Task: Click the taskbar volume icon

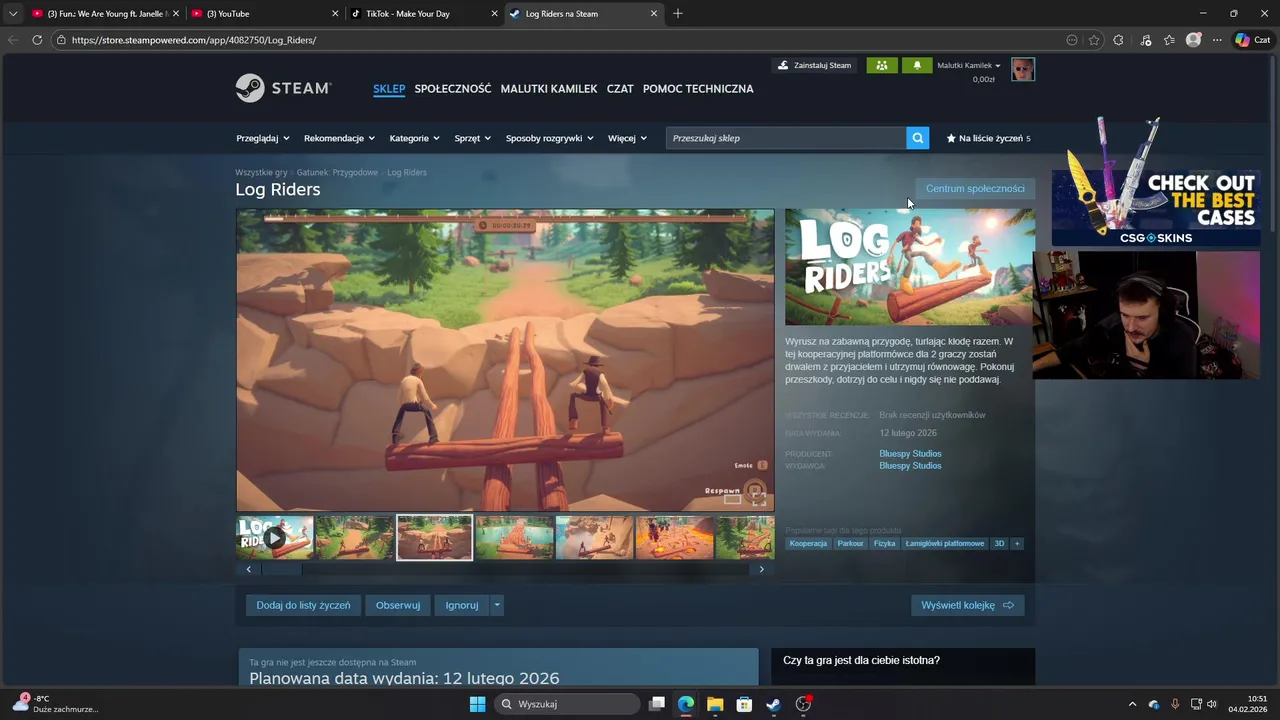Action: [1212, 704]
